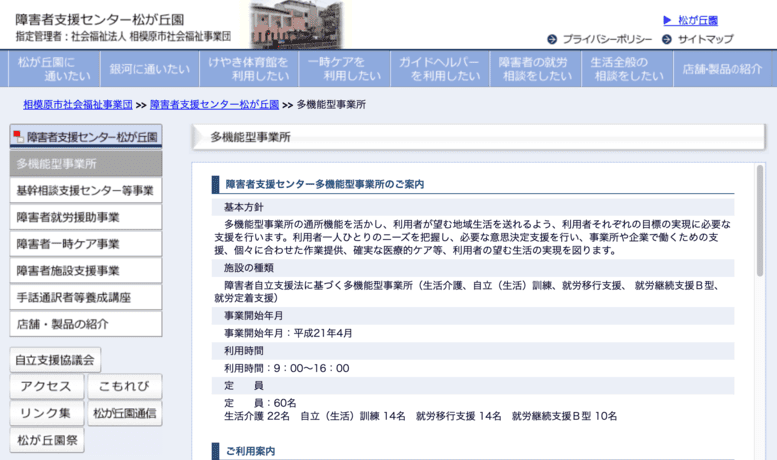
Task: Click the text 指定管理者：社会福祉法人 相模原市社会福祉事業団
Action: [123, 36]
